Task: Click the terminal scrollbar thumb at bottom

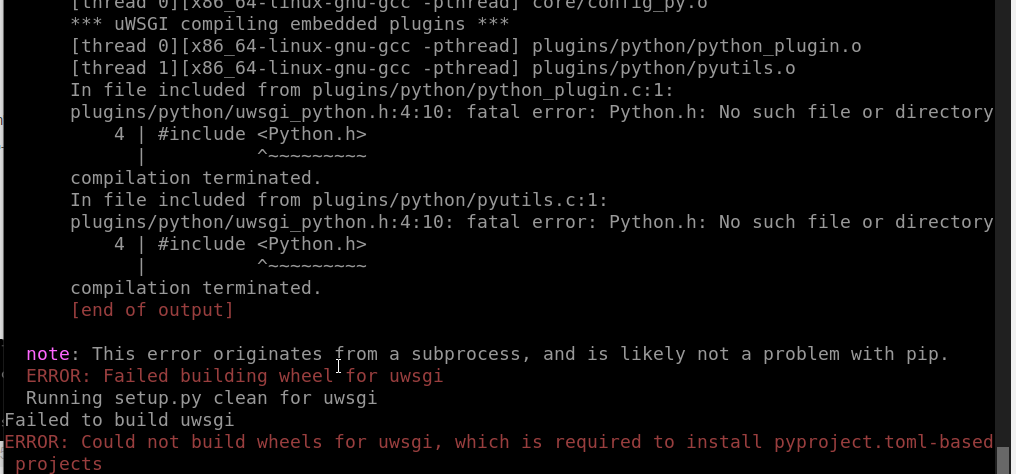Action: pyautogui.click(x=1004, y=460)
